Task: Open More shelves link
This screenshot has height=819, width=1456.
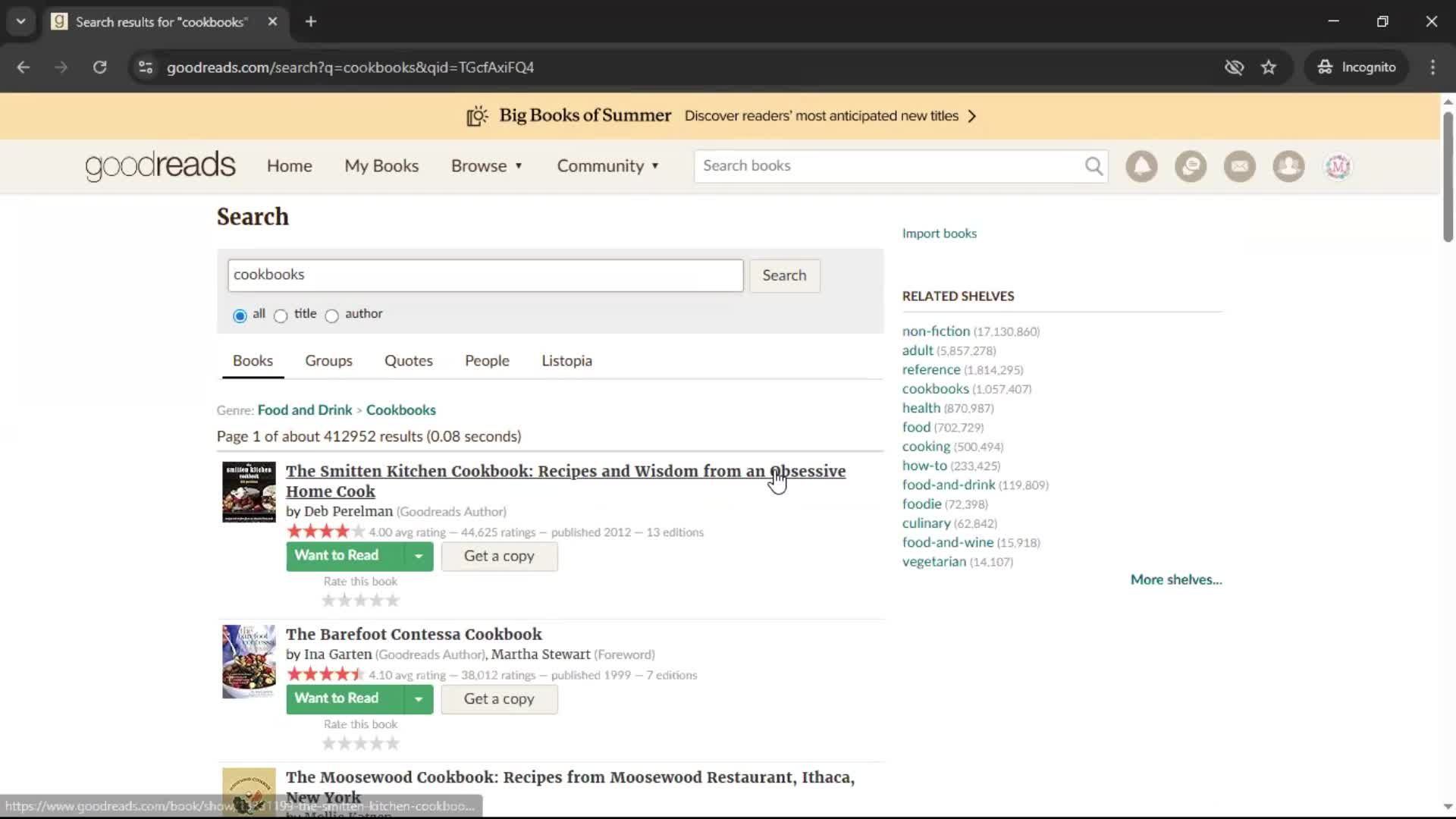Action: [x=1176, y=580]
